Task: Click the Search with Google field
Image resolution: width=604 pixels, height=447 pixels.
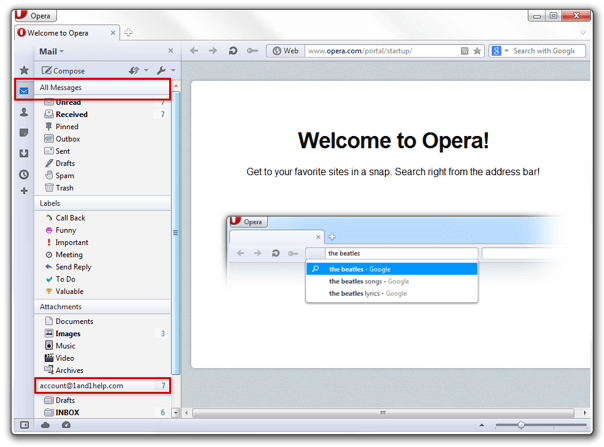Action: pos(544,51)
